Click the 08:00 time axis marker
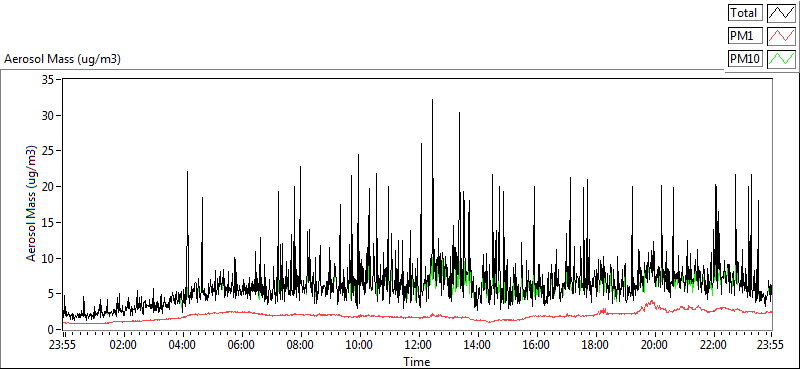 (x=300, y=344)
